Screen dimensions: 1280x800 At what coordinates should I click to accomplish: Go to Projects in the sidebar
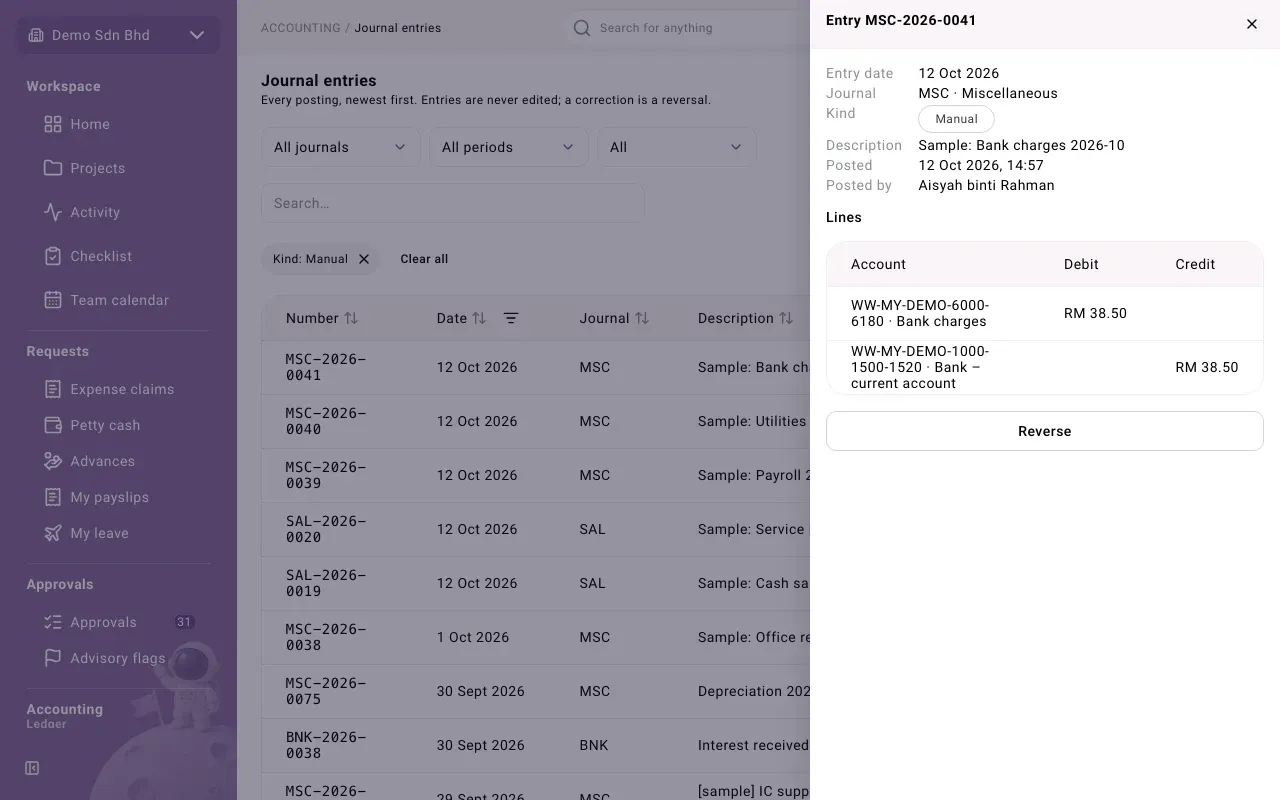point(97,168)
